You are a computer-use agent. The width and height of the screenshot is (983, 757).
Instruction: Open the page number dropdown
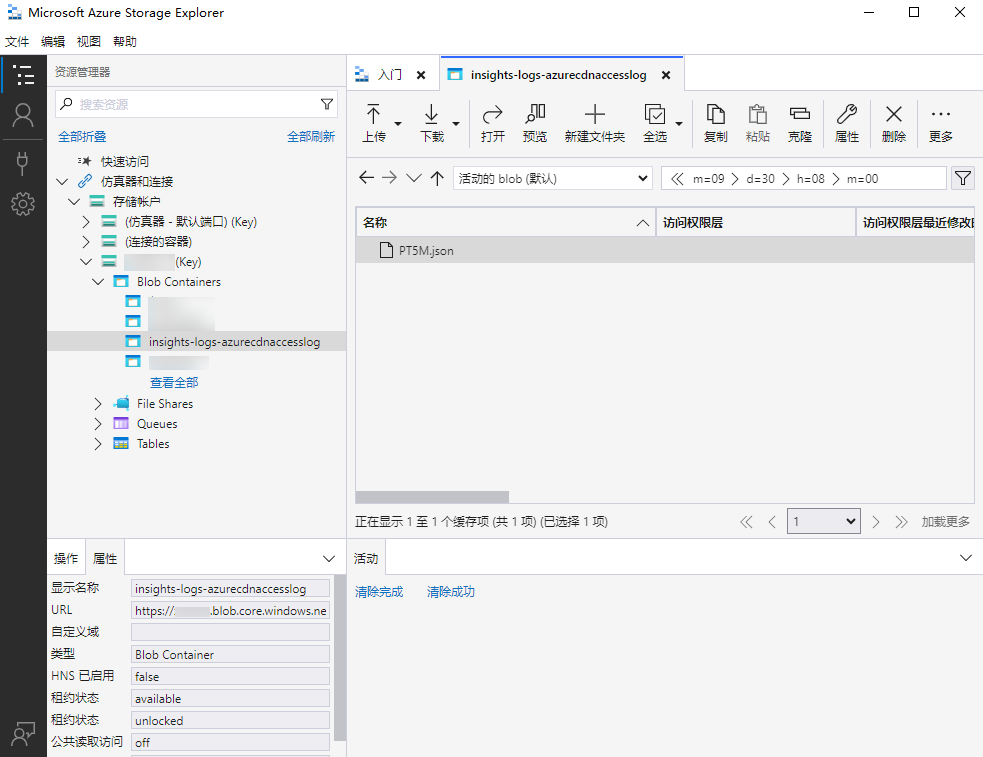pyautogui.click(x=823, y=522)
